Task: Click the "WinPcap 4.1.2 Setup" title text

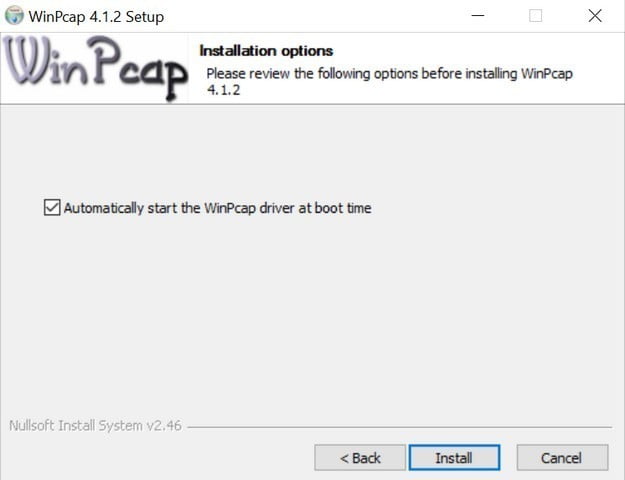Action: click(x=96, y=17)
